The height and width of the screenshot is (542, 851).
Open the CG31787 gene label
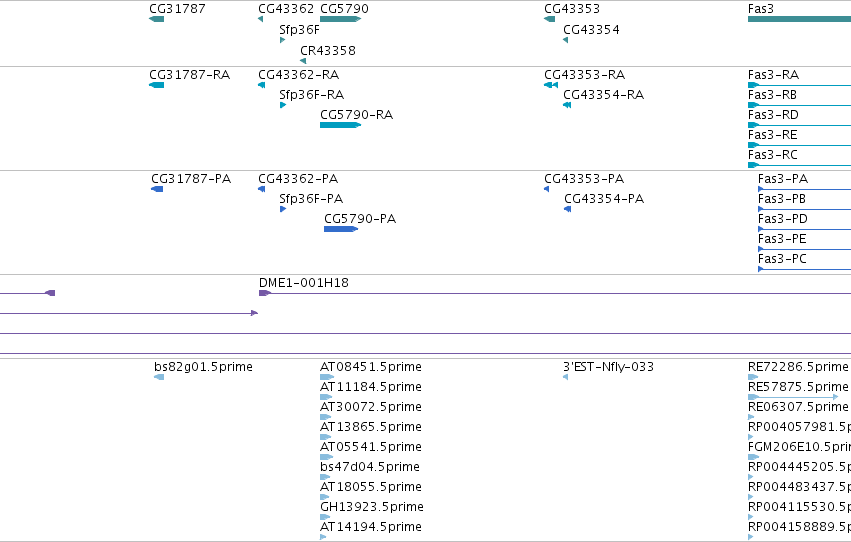[x=177, y=9]
